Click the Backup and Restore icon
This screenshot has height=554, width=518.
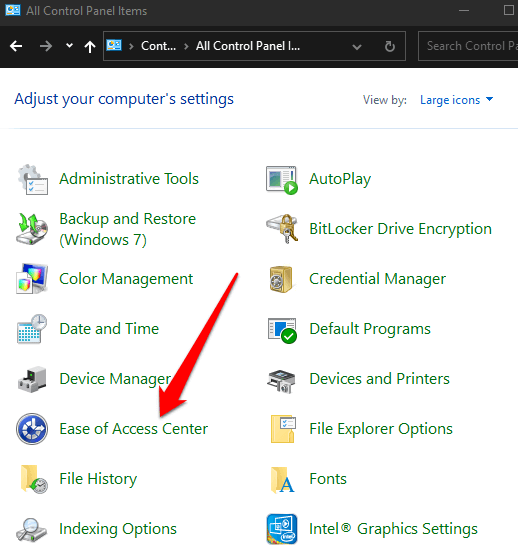point(32,229)
